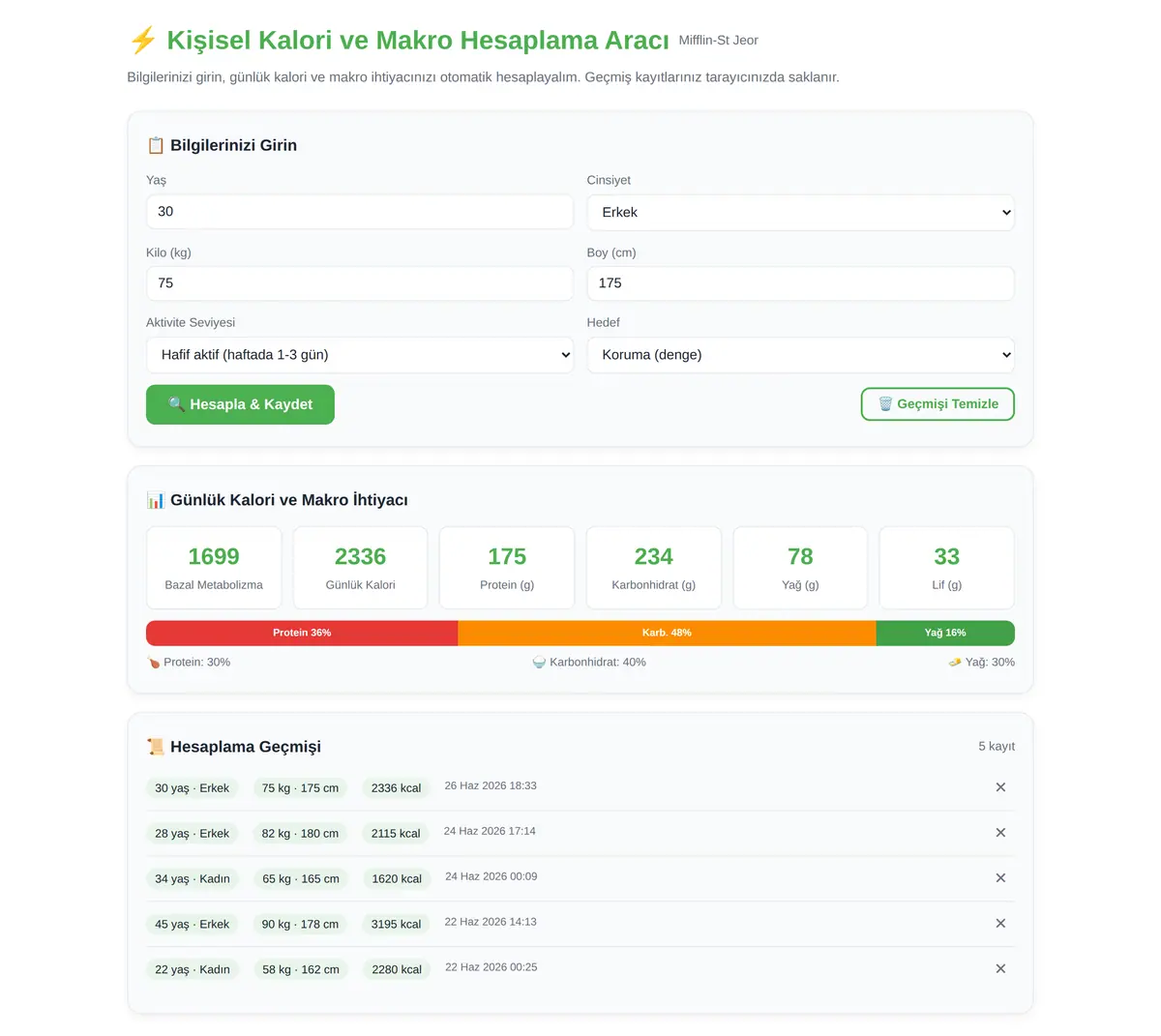The image size is (1161, 1036).
Task: Click the drumstick icon next to Protein: 30%
Action: 154,663
